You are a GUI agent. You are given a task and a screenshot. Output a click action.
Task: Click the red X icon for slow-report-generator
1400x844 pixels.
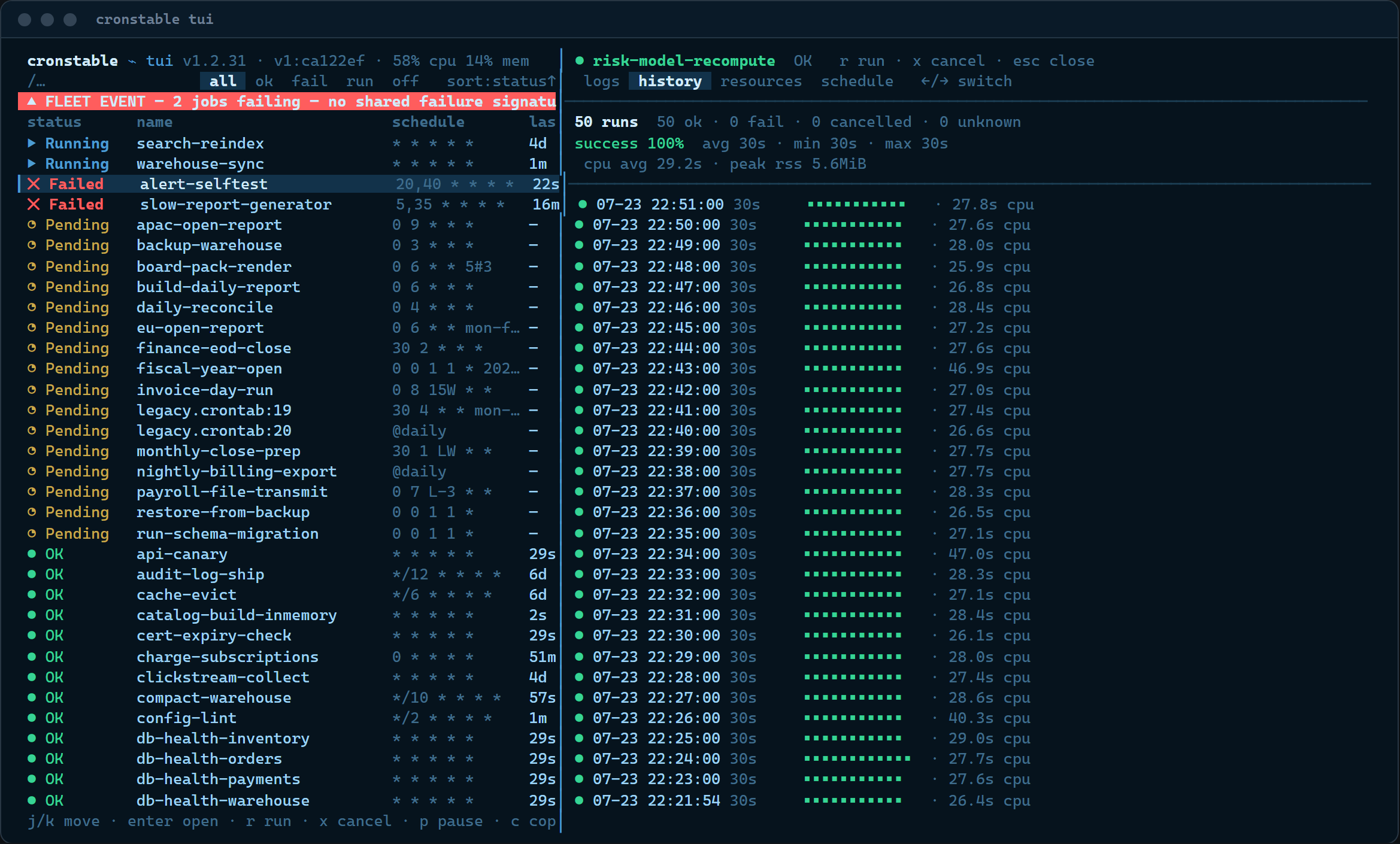[x=34, y=204]
